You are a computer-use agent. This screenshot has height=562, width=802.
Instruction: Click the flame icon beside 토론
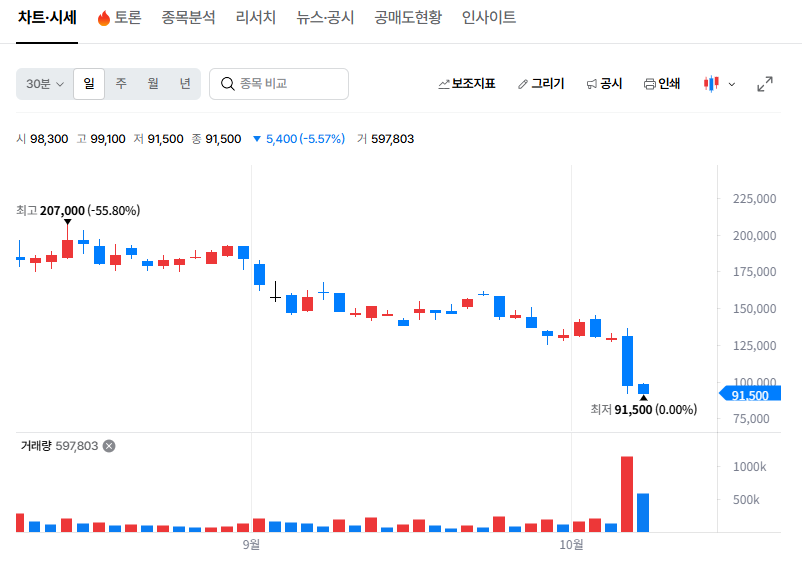point(104,18)
